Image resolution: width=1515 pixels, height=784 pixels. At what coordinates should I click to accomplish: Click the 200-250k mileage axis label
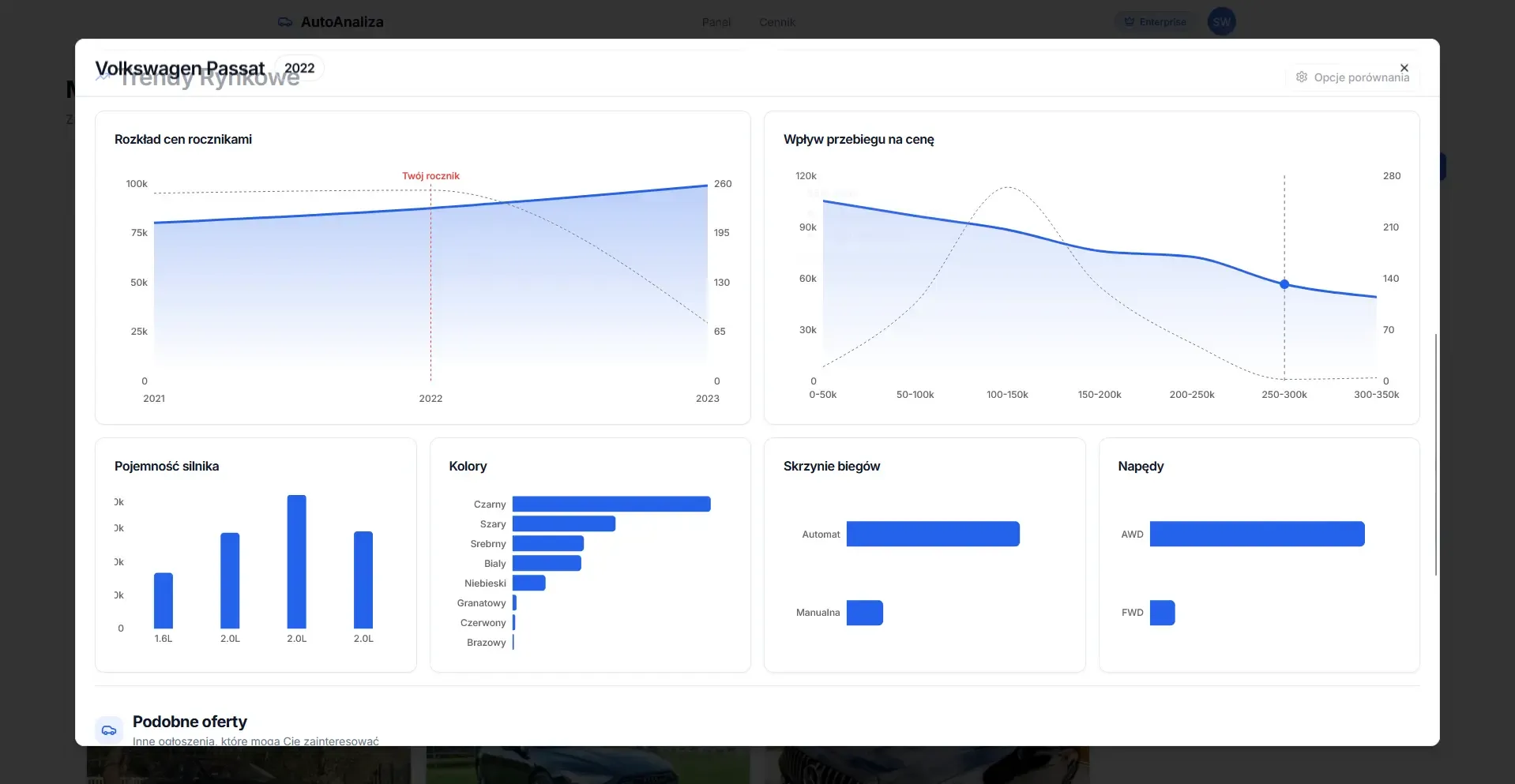pyautogui.click(x=1192, y=395)
